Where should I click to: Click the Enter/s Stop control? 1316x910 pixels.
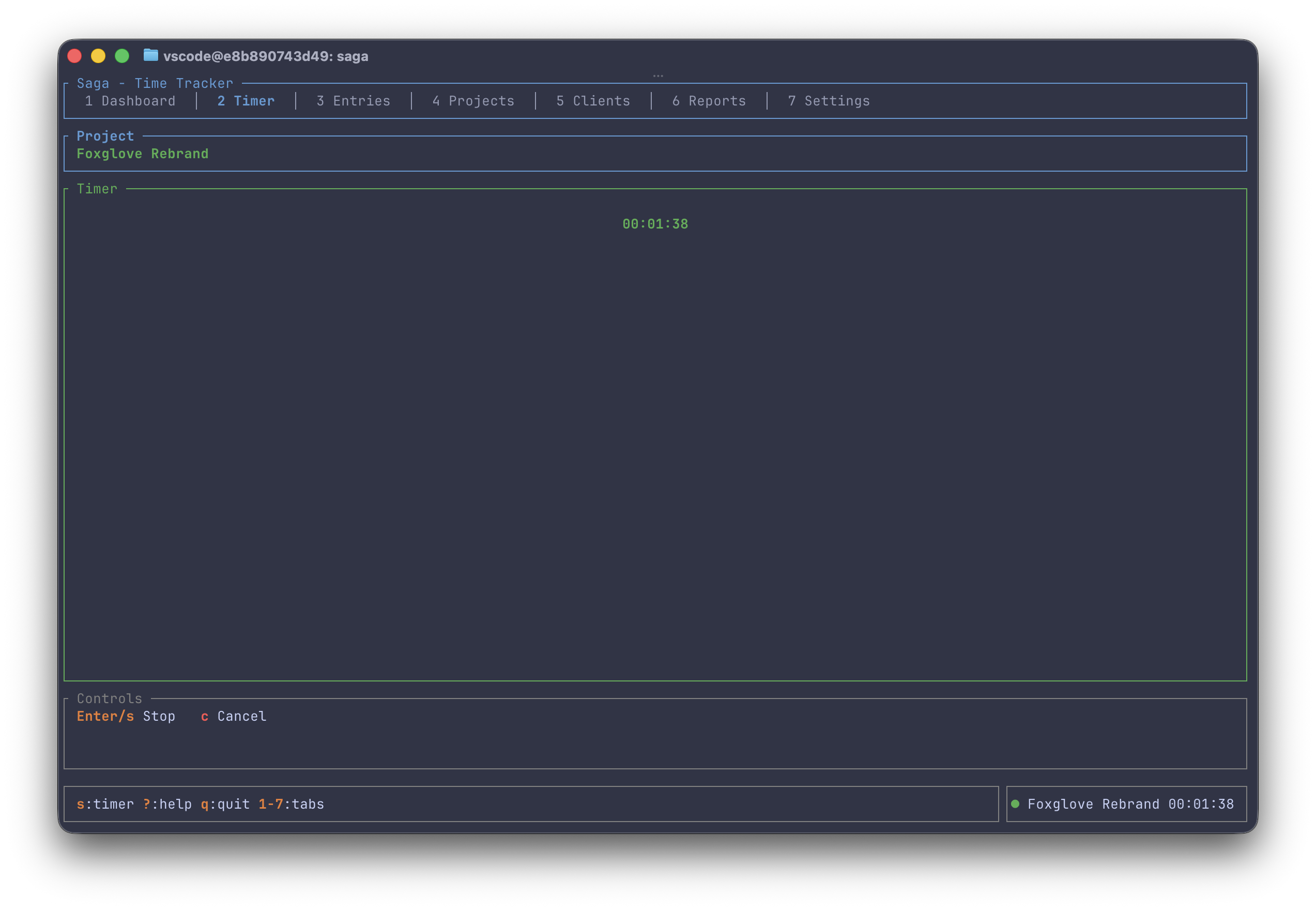(126, 716)
